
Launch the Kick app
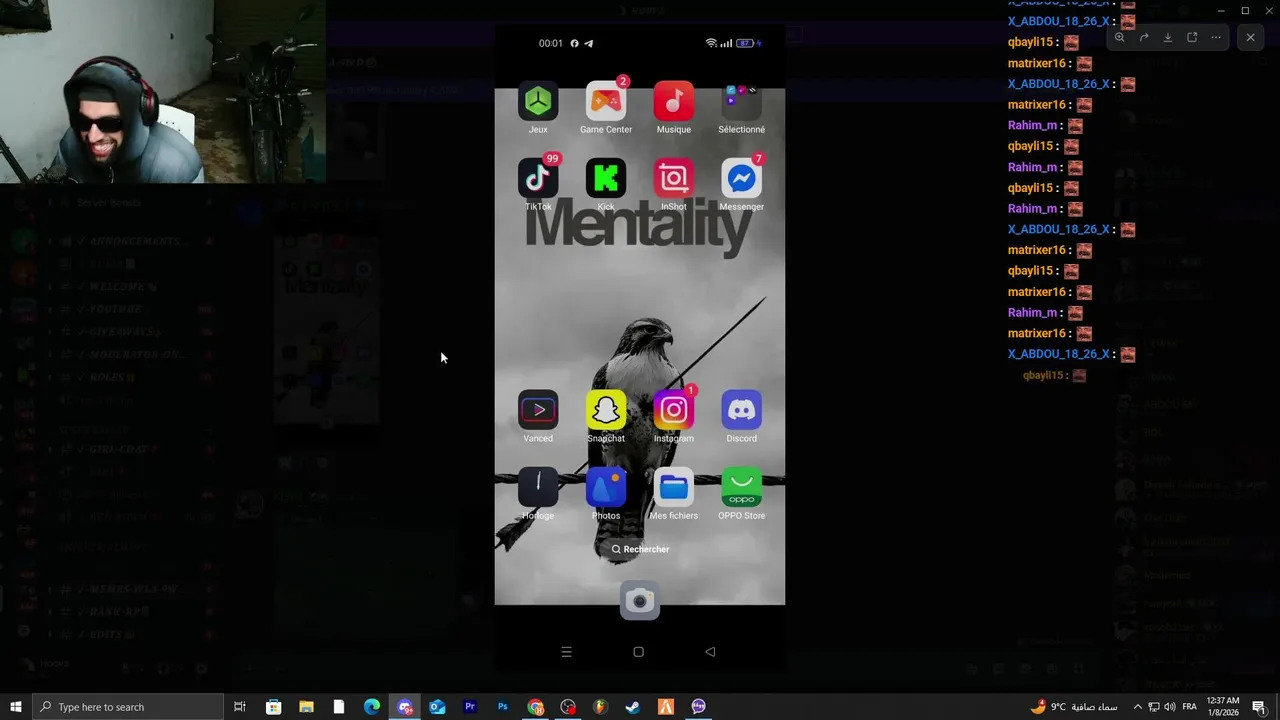[x=606, y=178]
